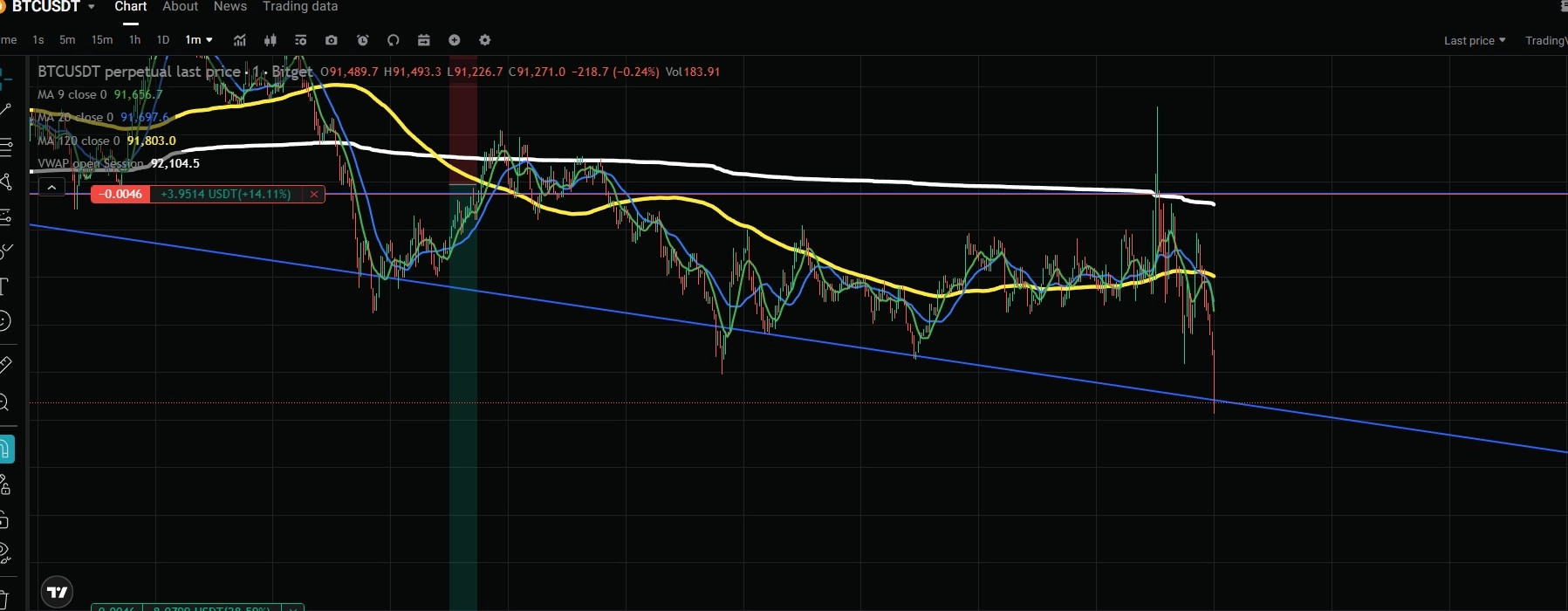This screenshot has height=611, width=1568.
Task: Select the 1s timeframe
Action: click(38, 40)
